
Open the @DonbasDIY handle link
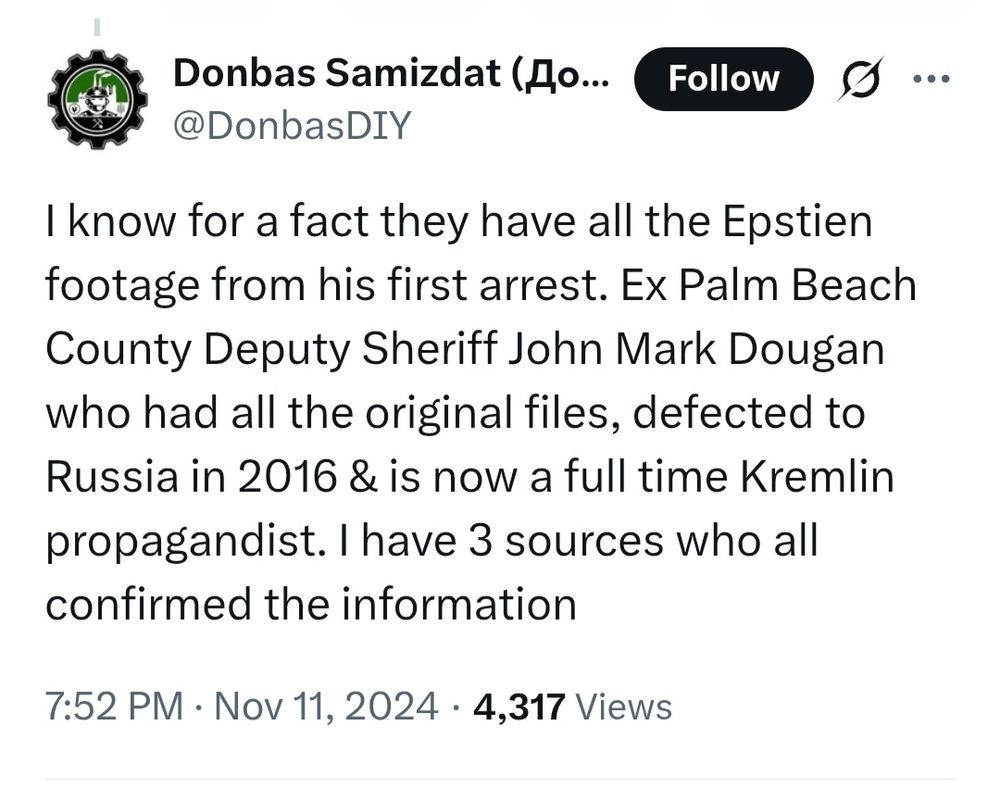(292, 125)
